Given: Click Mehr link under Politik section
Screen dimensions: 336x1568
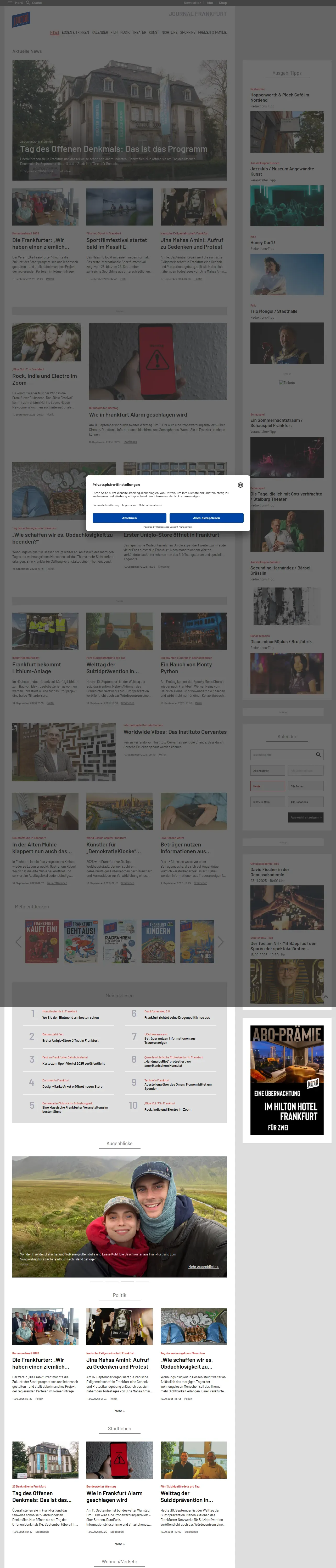Looking at the screenshot, I should tap(120, 1411).
